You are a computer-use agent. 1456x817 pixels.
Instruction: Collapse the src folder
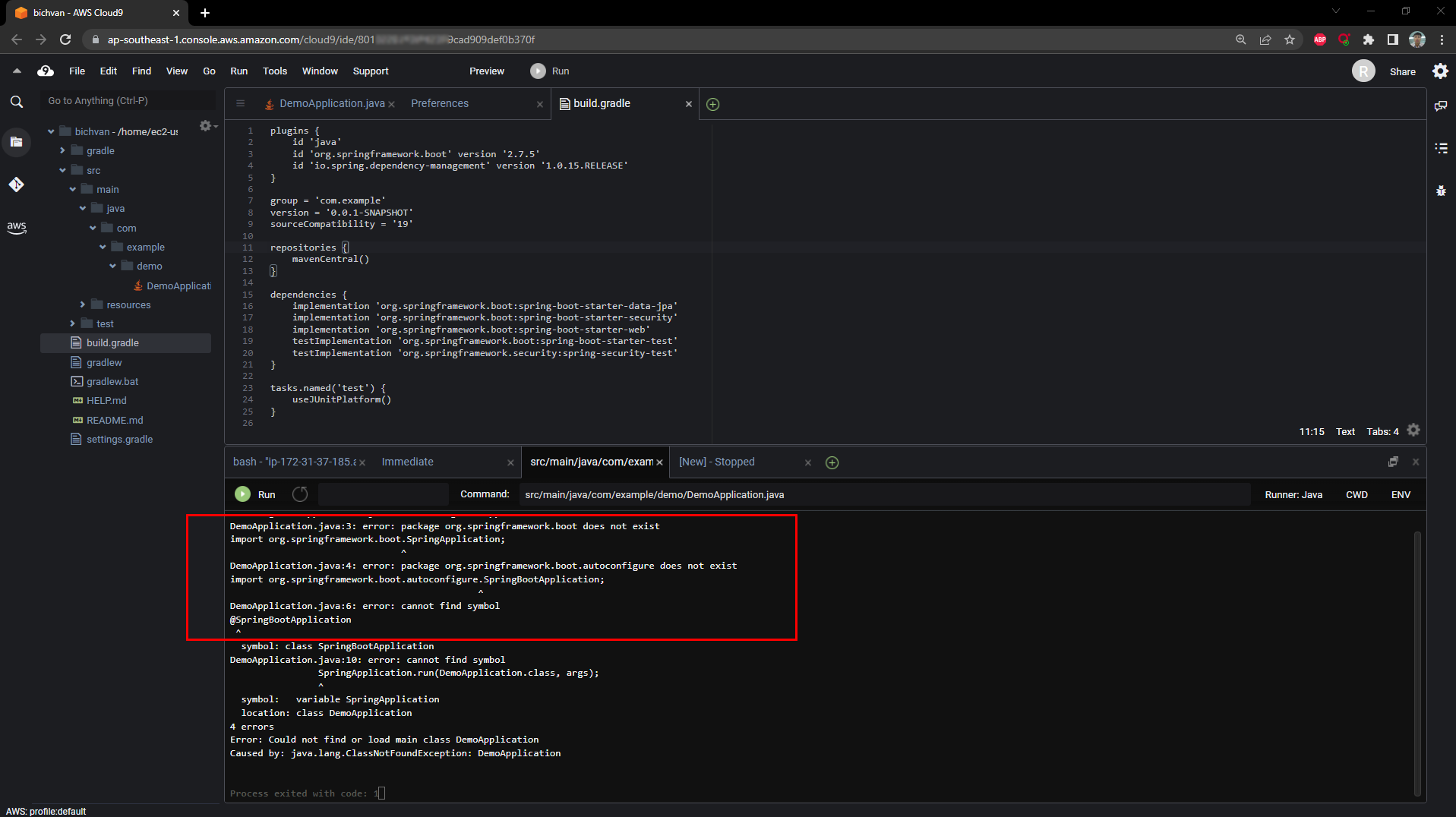(x=62, y=170)
